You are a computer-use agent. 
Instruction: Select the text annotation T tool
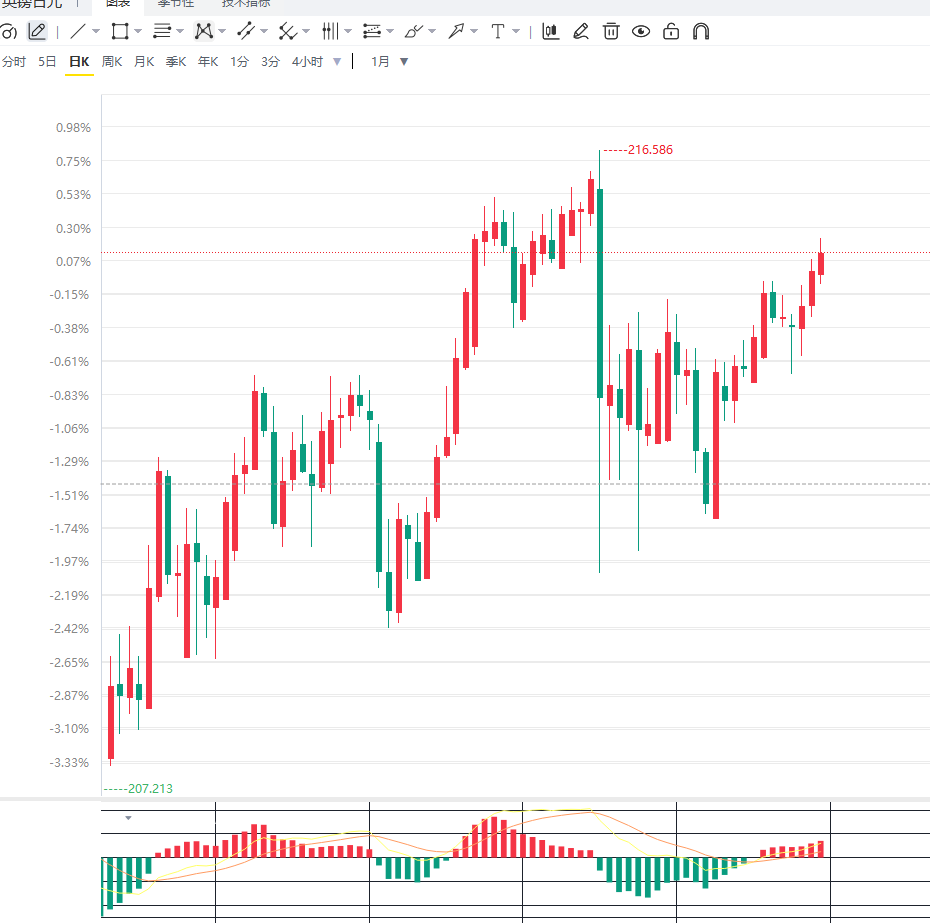[x=498, y=31]
